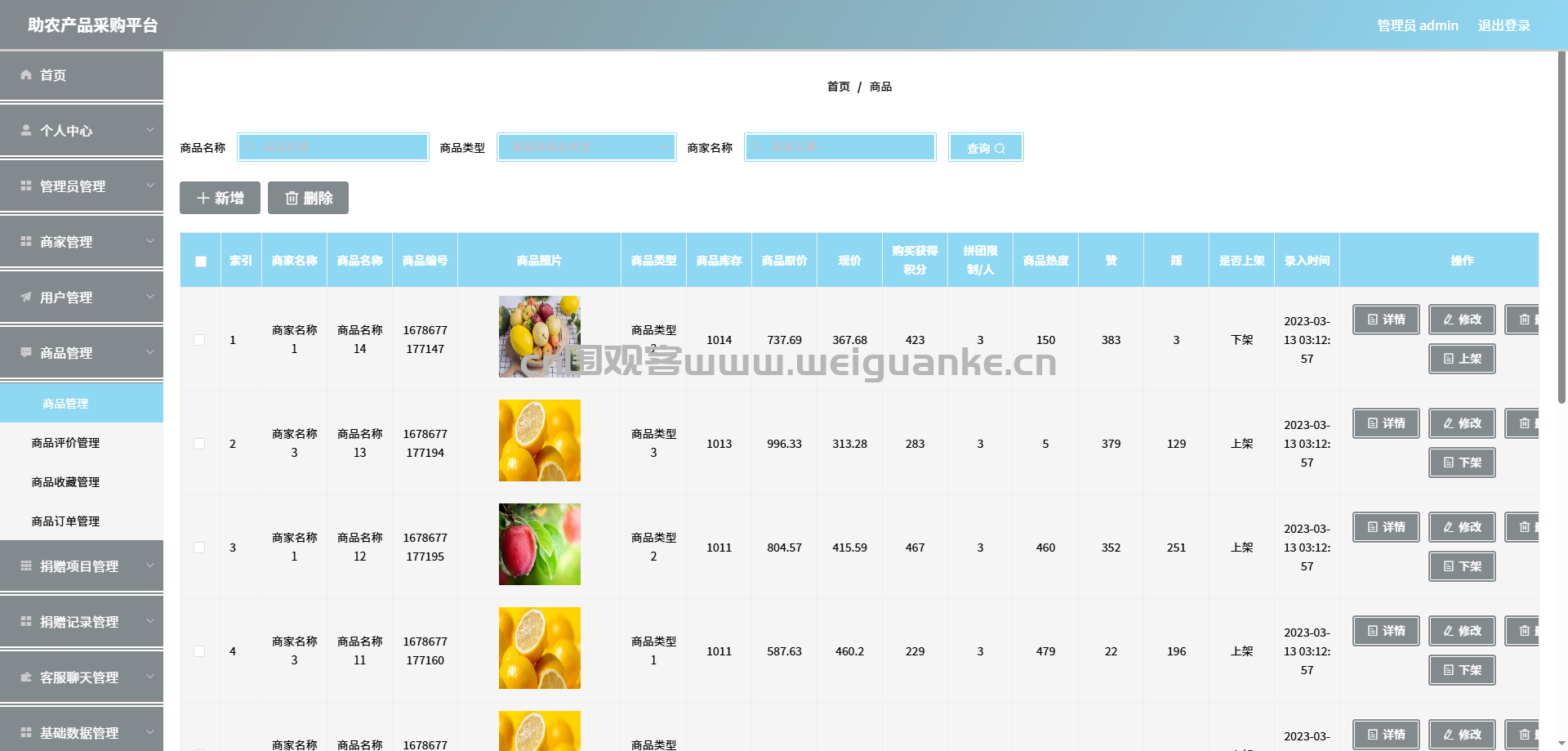Image resolution: width=1568 pixels, height=751 pixels.
Task: Expand 用户管理 menu chevron
Action: point(150,296)
